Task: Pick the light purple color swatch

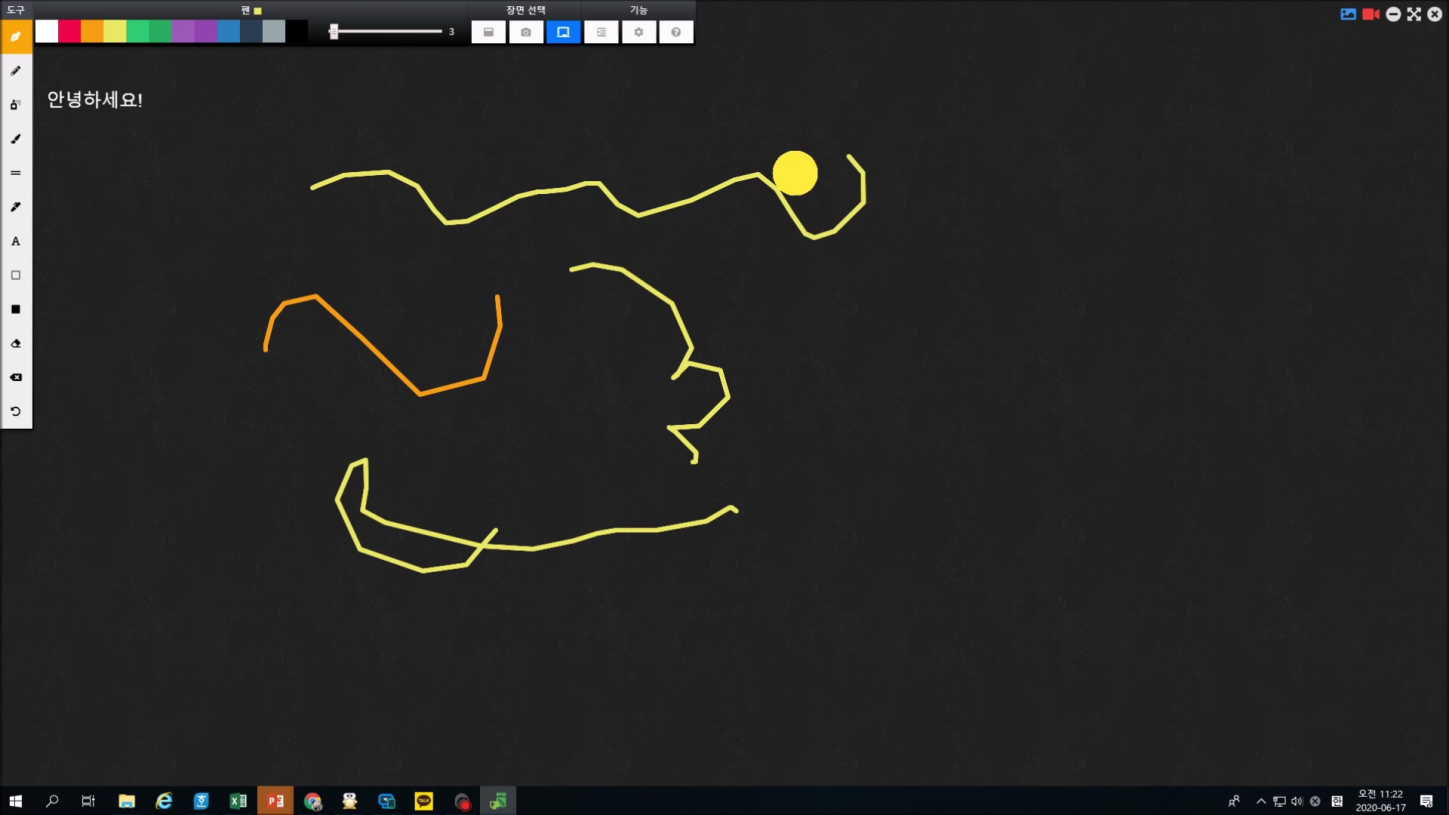Action: (183, 32)
